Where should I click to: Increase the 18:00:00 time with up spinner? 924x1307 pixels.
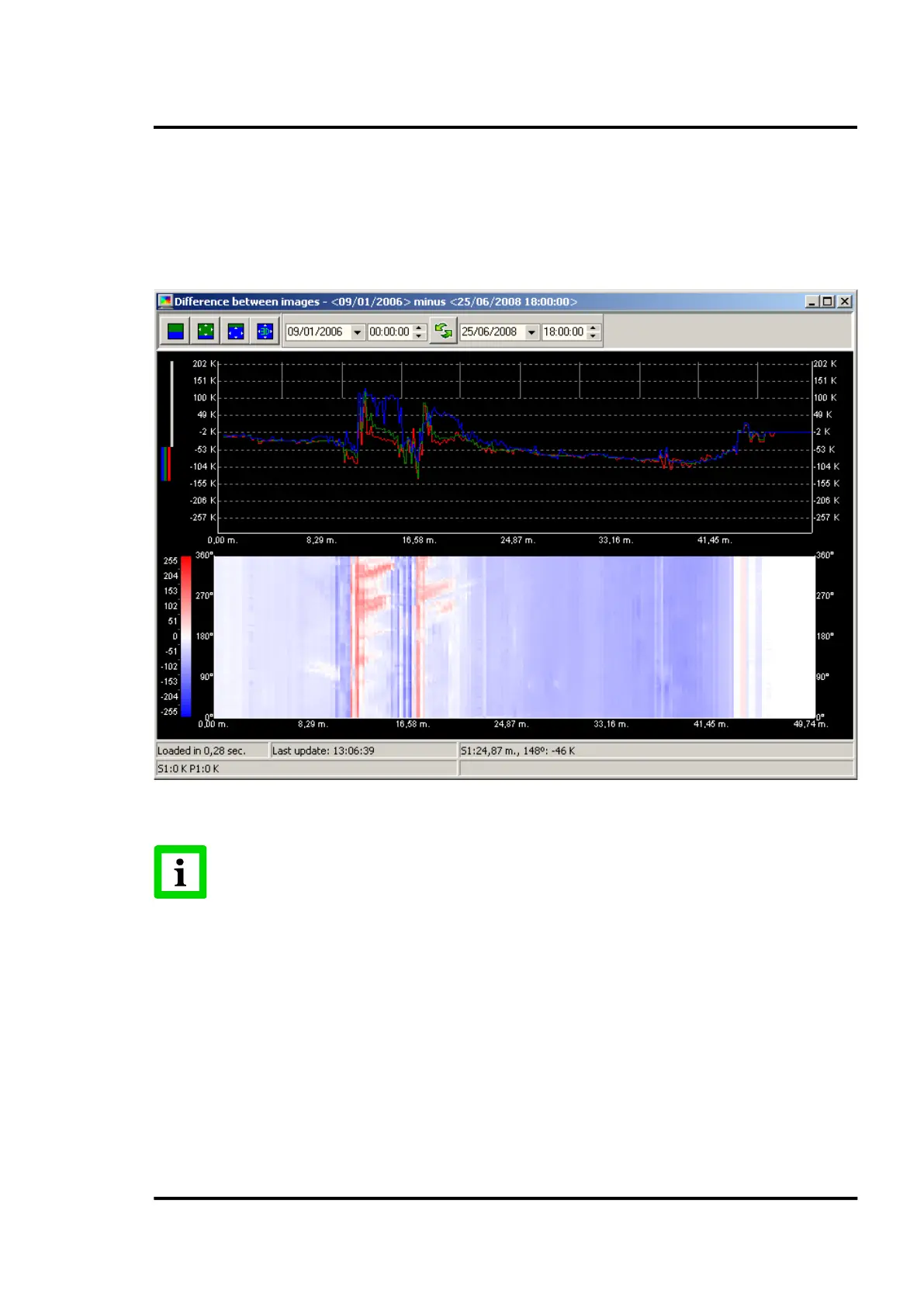(x=594, y=328)
